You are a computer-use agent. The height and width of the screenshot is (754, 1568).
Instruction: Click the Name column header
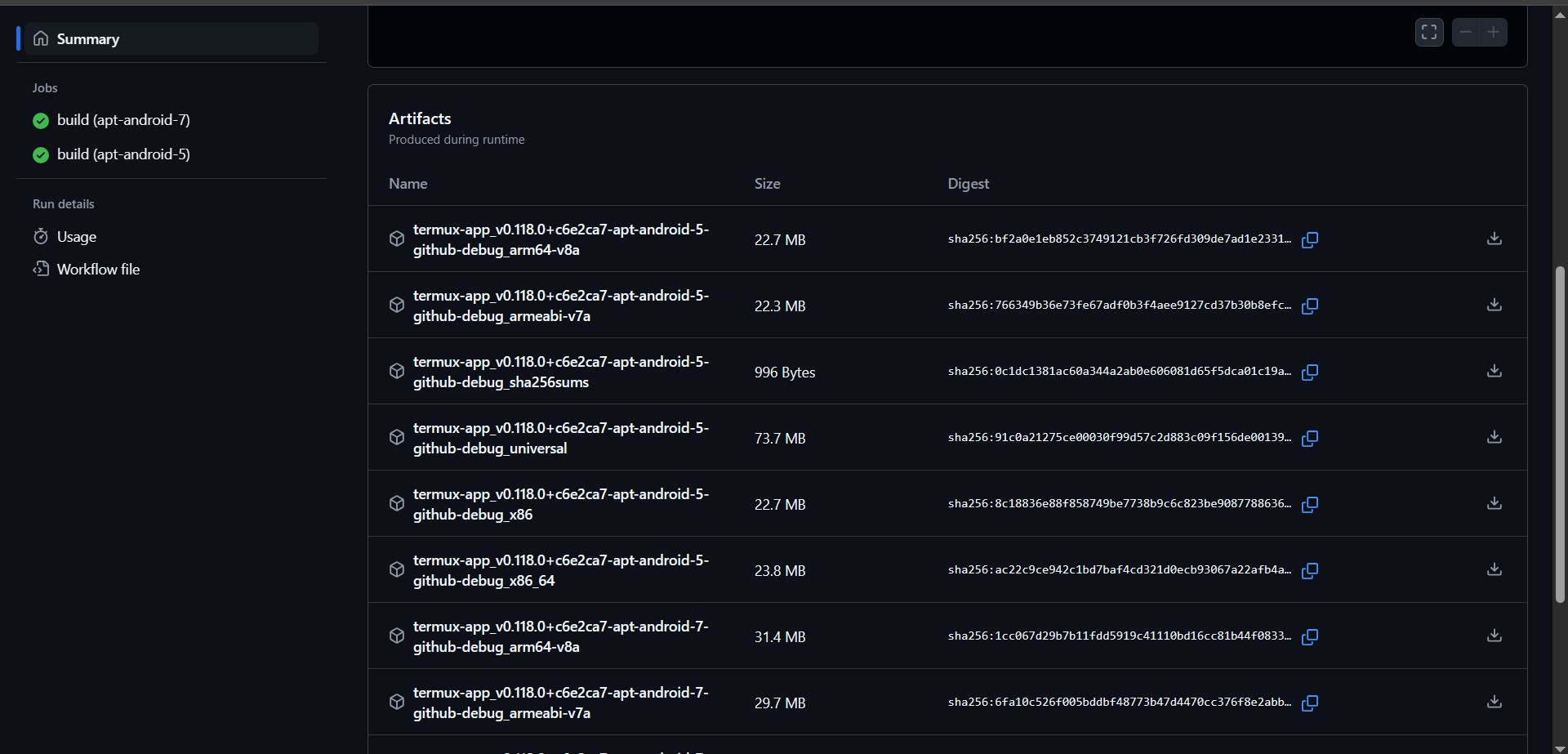(x=408, y=184)
